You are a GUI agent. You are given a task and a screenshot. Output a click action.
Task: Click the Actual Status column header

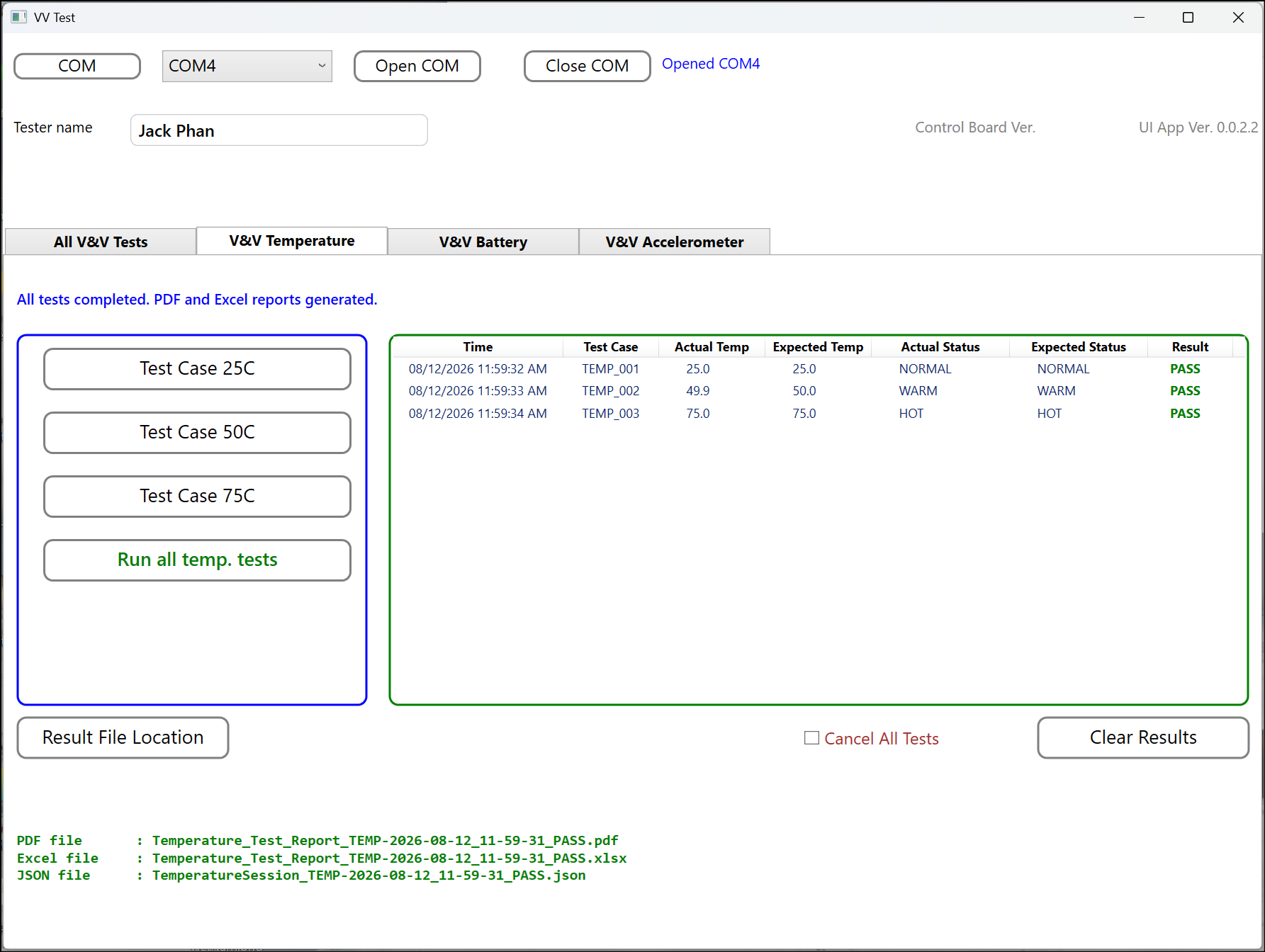(x=940, y=347)
